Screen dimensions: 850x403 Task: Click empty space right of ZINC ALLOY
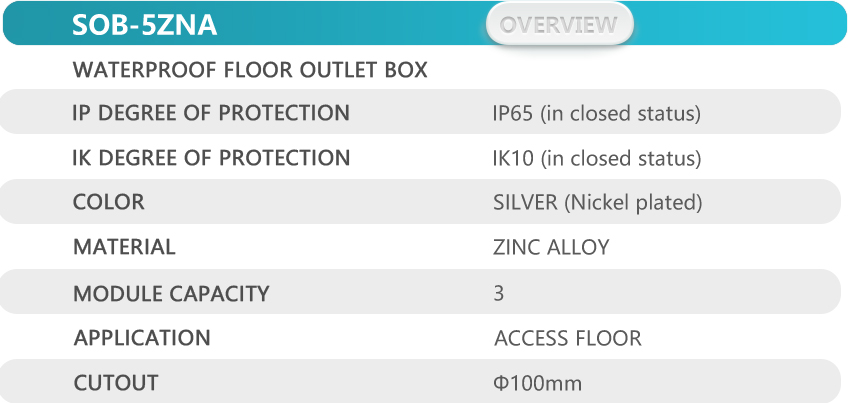[726, 247]
